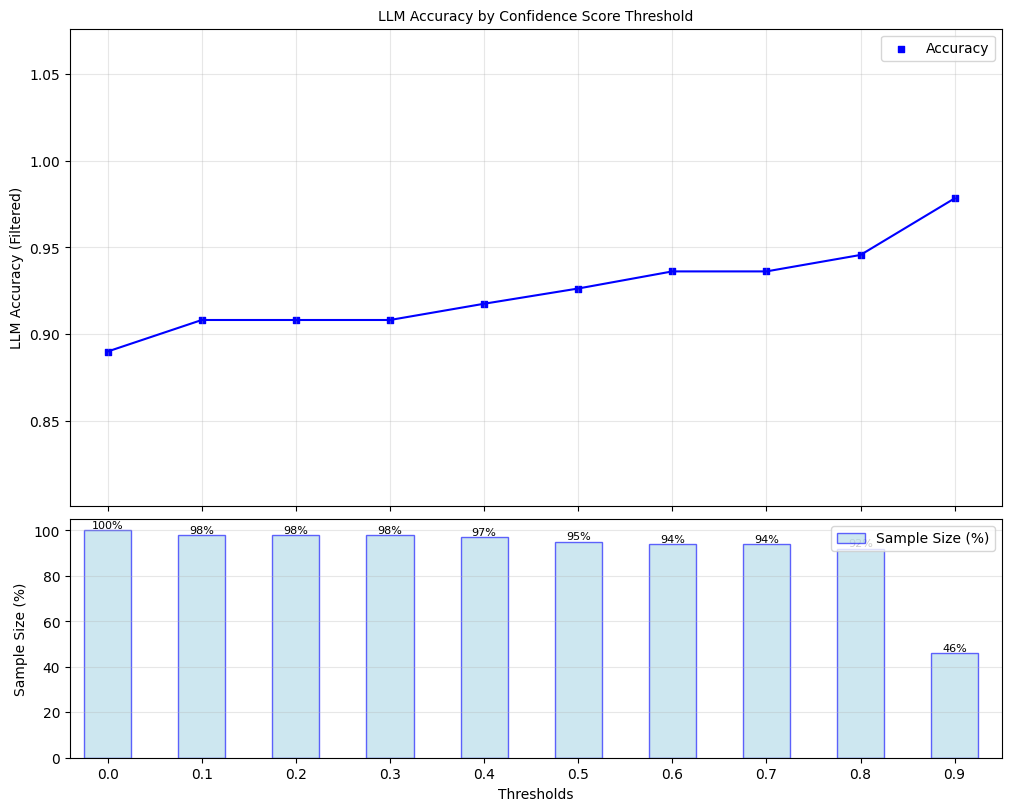Select the 95% sample size bar
Screen dimensions: 1011x811
click(578, 650)
